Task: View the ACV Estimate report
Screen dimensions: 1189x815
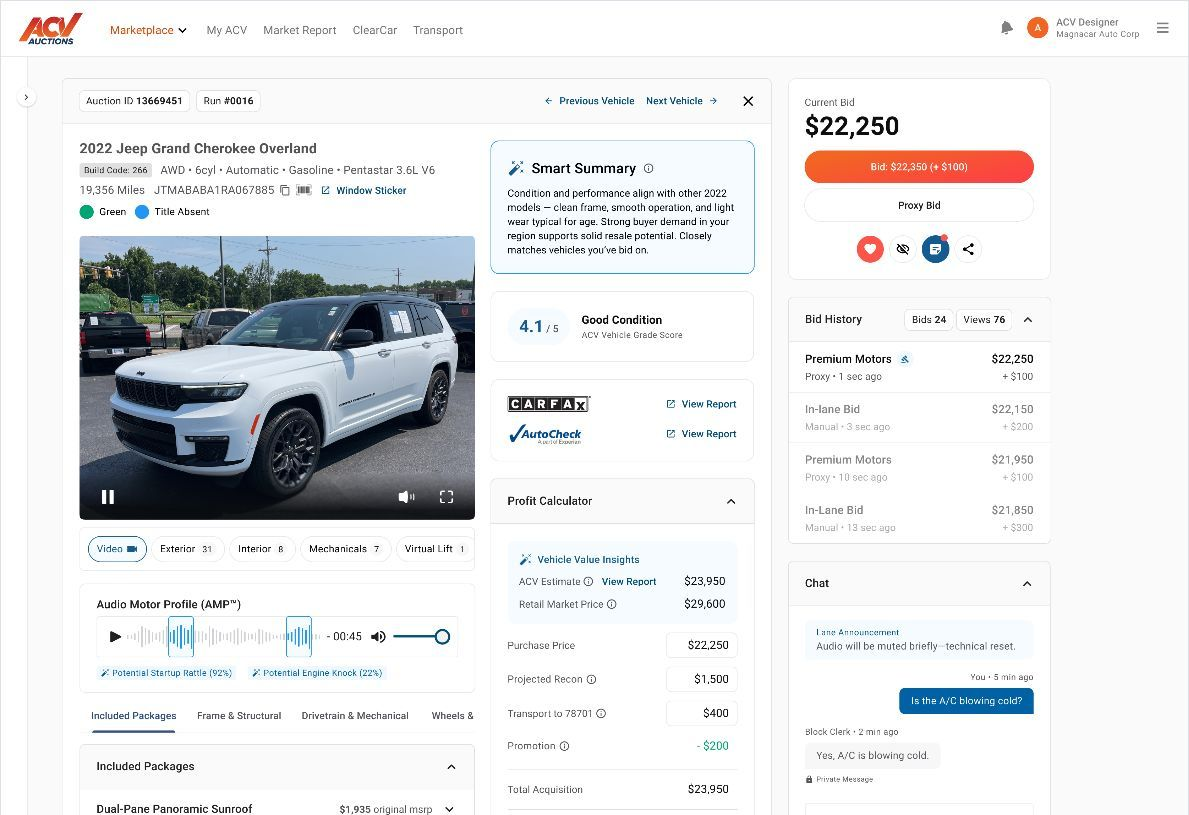Action: (629, 581)
